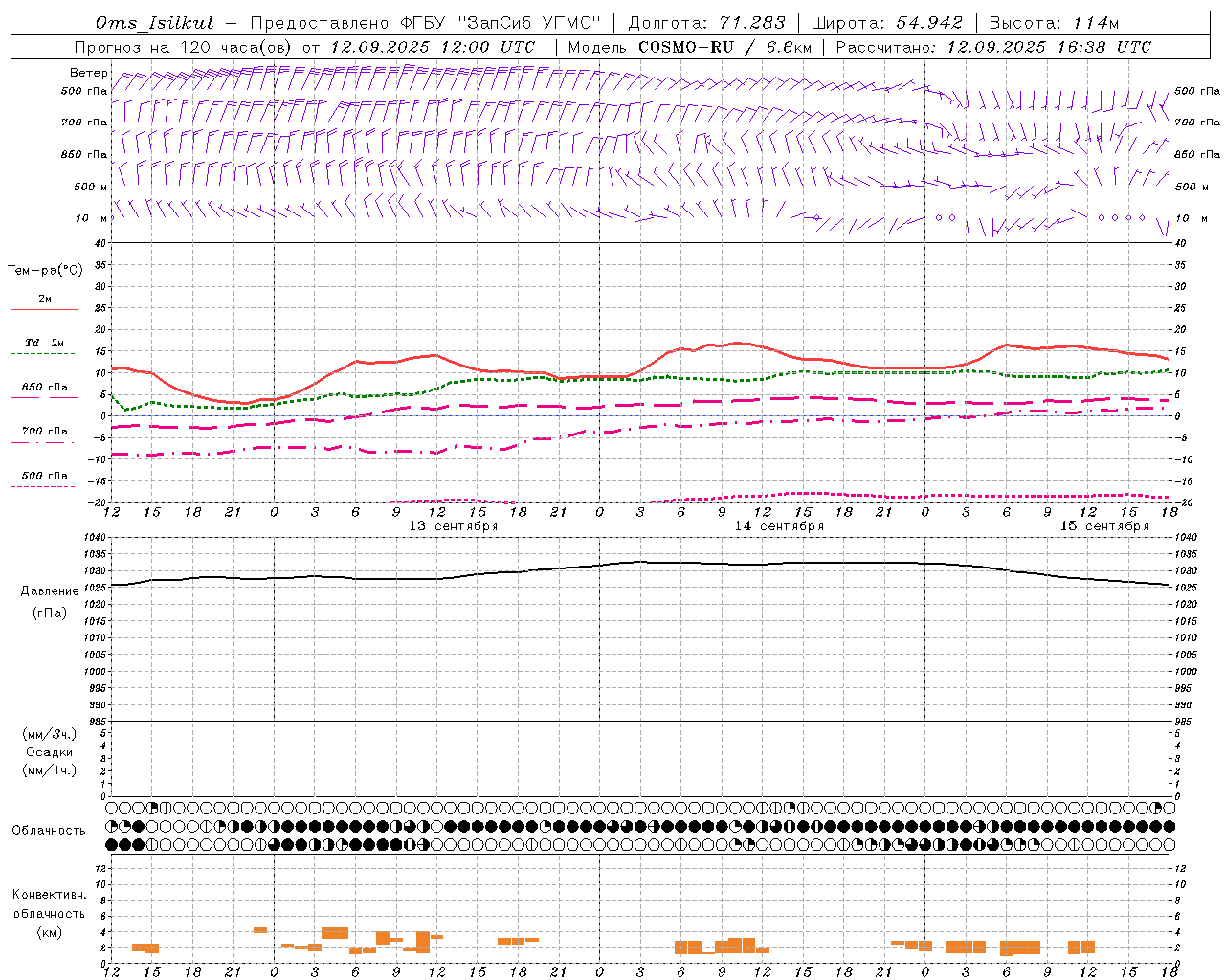Click the dash-dot 700 гПа temperature legend line
Viewport: 1225px width, 980px height.
(x=42, y=442)
